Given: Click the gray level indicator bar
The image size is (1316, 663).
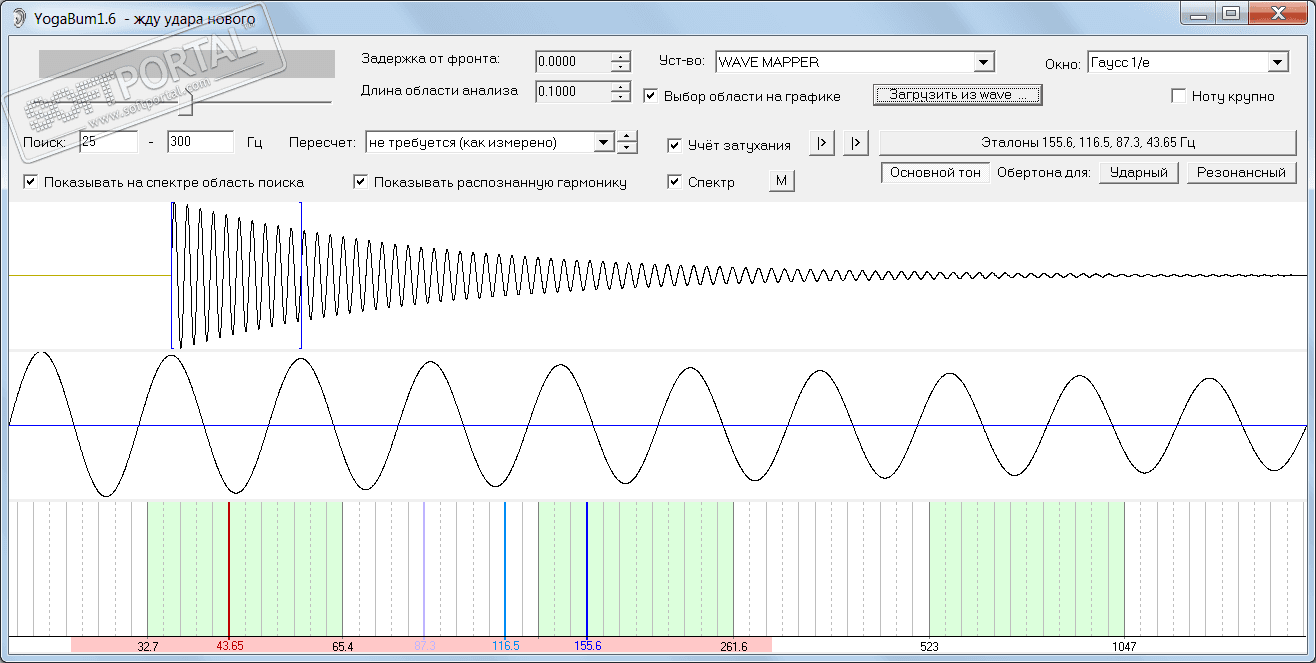Looking at the screenshot, I should tap(186, 63).
